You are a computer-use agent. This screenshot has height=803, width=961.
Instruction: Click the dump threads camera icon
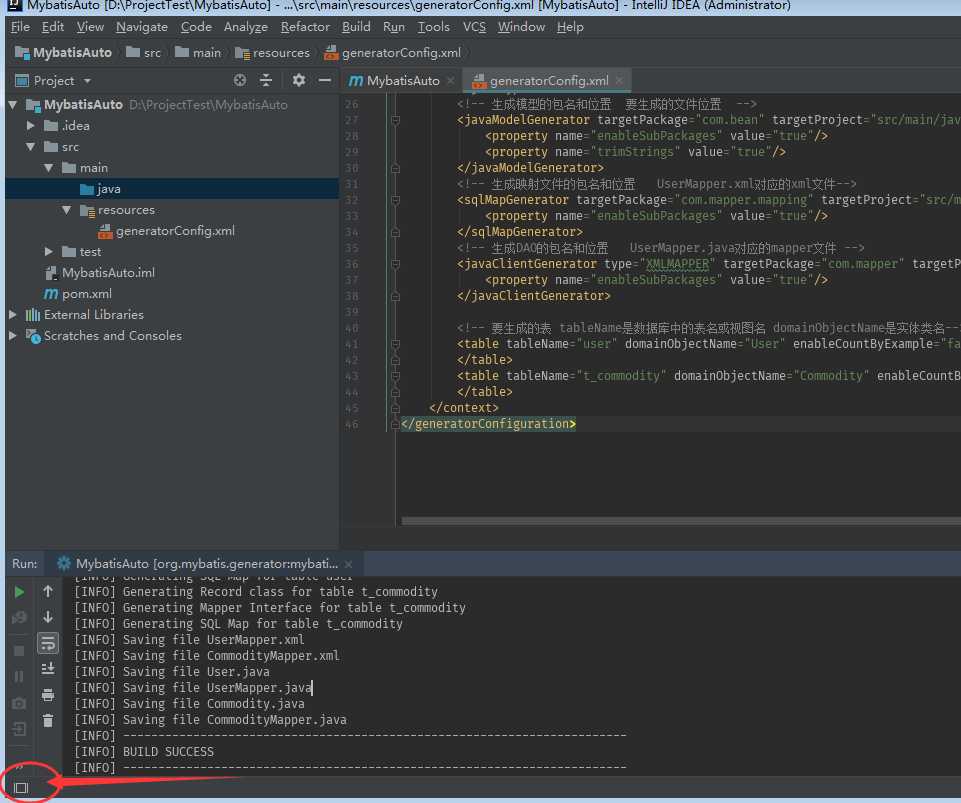pyautogui.click(x=19, y=703)
